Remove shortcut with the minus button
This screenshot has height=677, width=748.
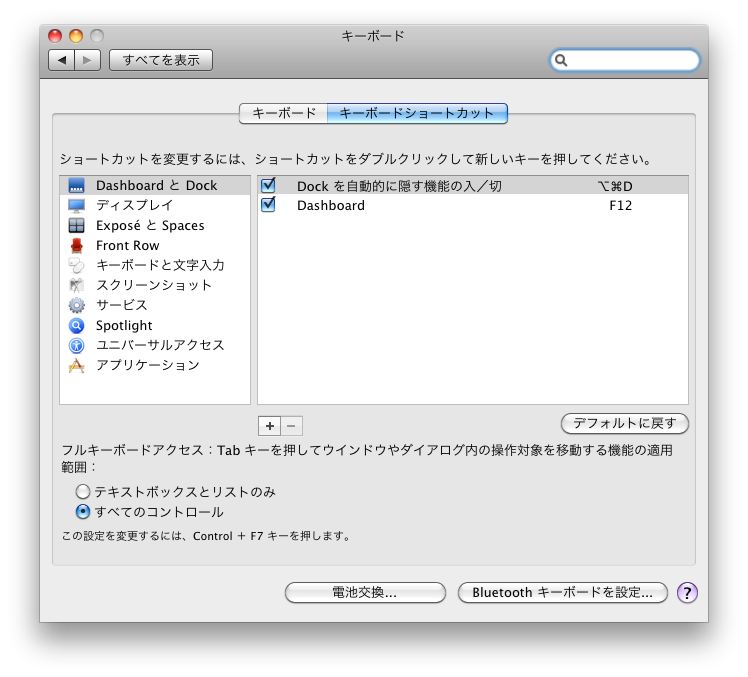coord(291,426)
